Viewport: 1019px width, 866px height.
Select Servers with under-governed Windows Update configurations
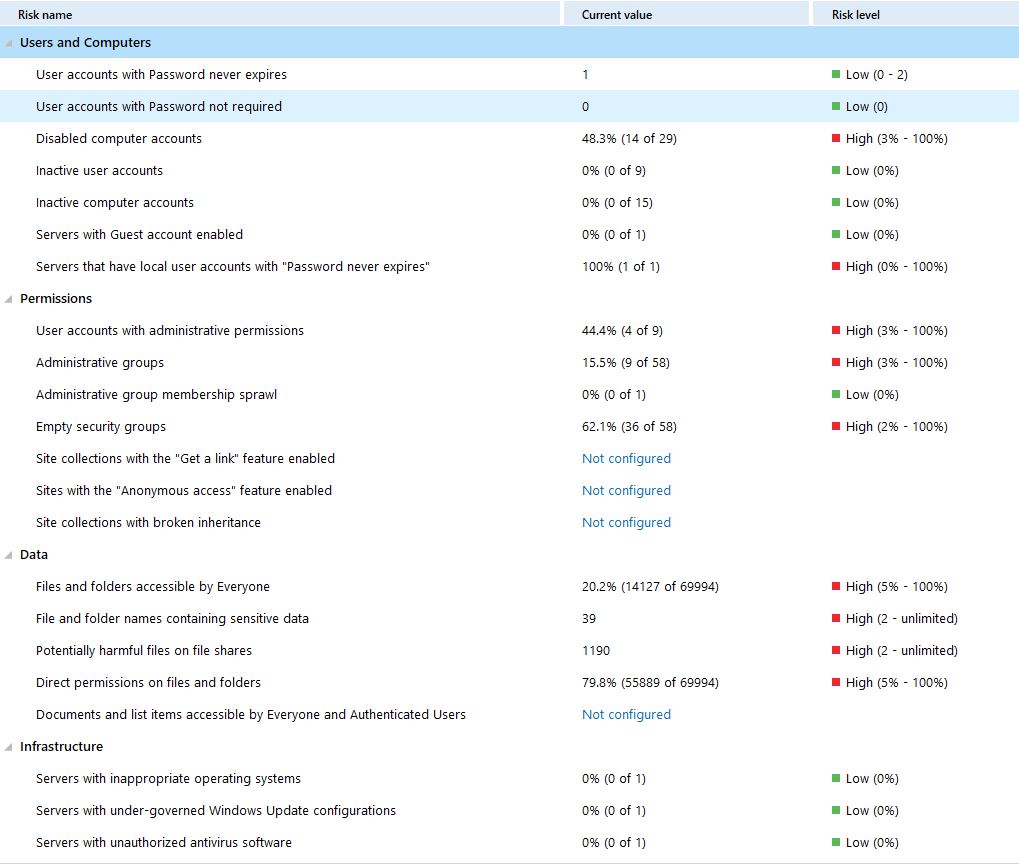pos(510,811)
